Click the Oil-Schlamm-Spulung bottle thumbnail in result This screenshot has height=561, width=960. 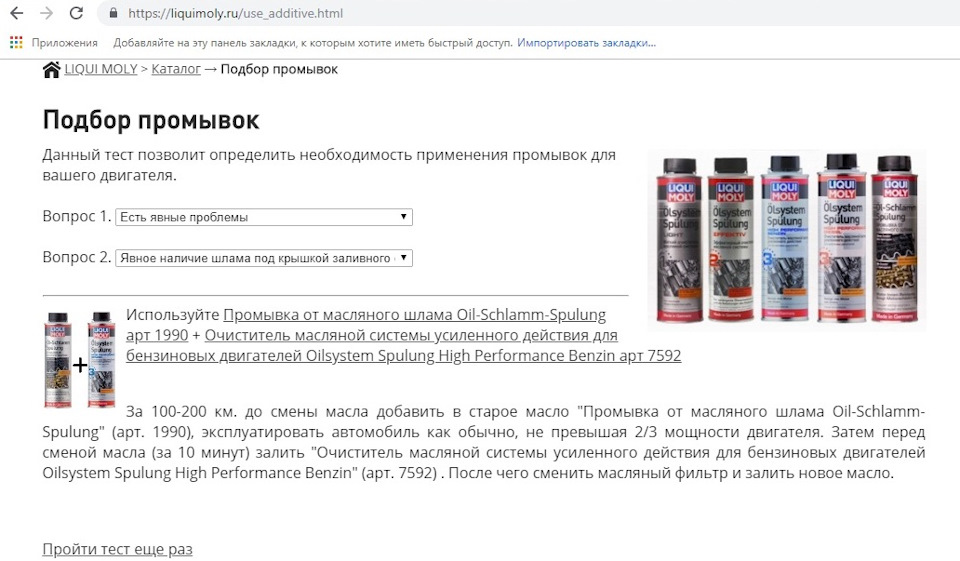click(x=58, y=360)
